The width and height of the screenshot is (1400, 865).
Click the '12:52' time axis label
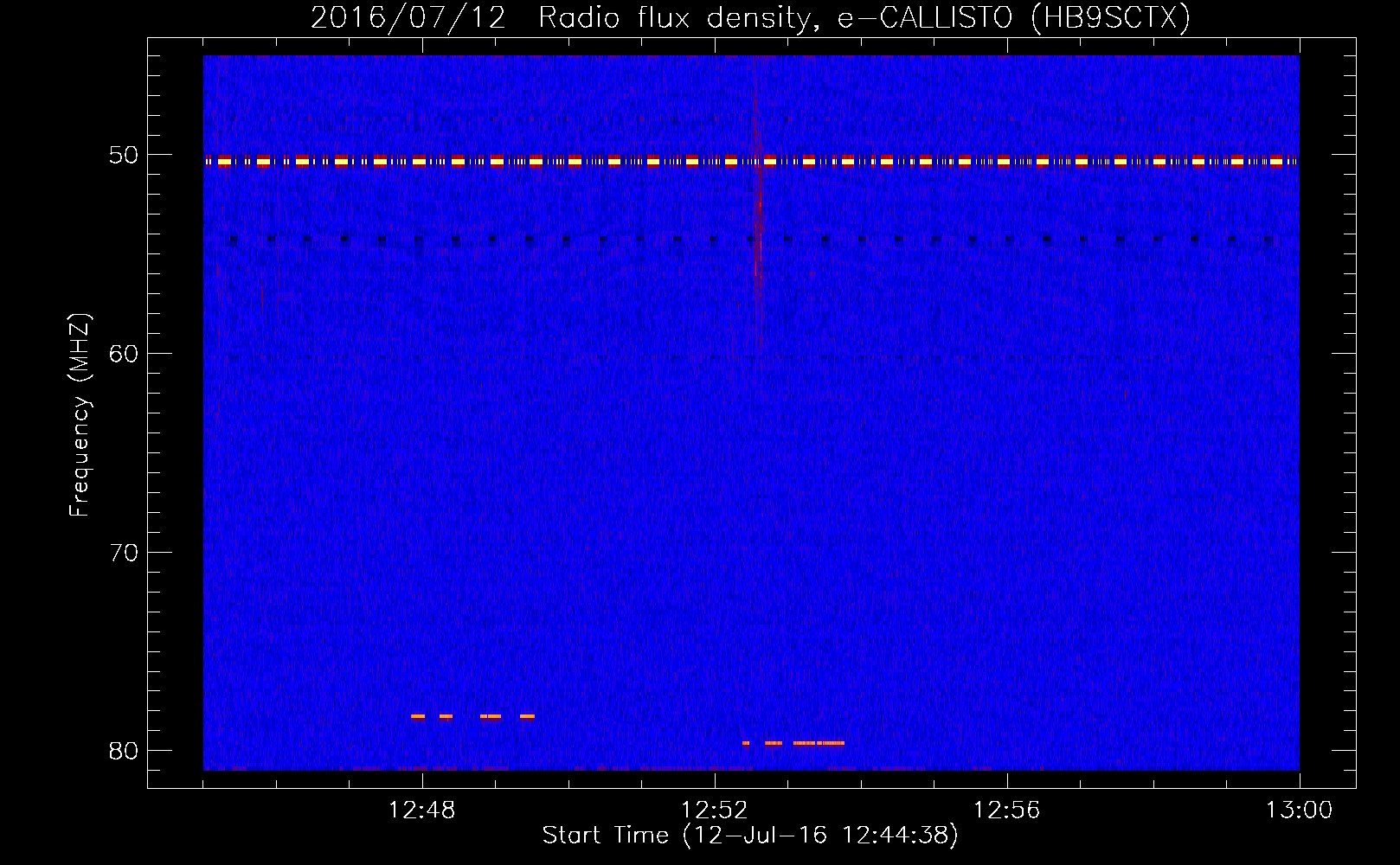click(x=714, y=810)
